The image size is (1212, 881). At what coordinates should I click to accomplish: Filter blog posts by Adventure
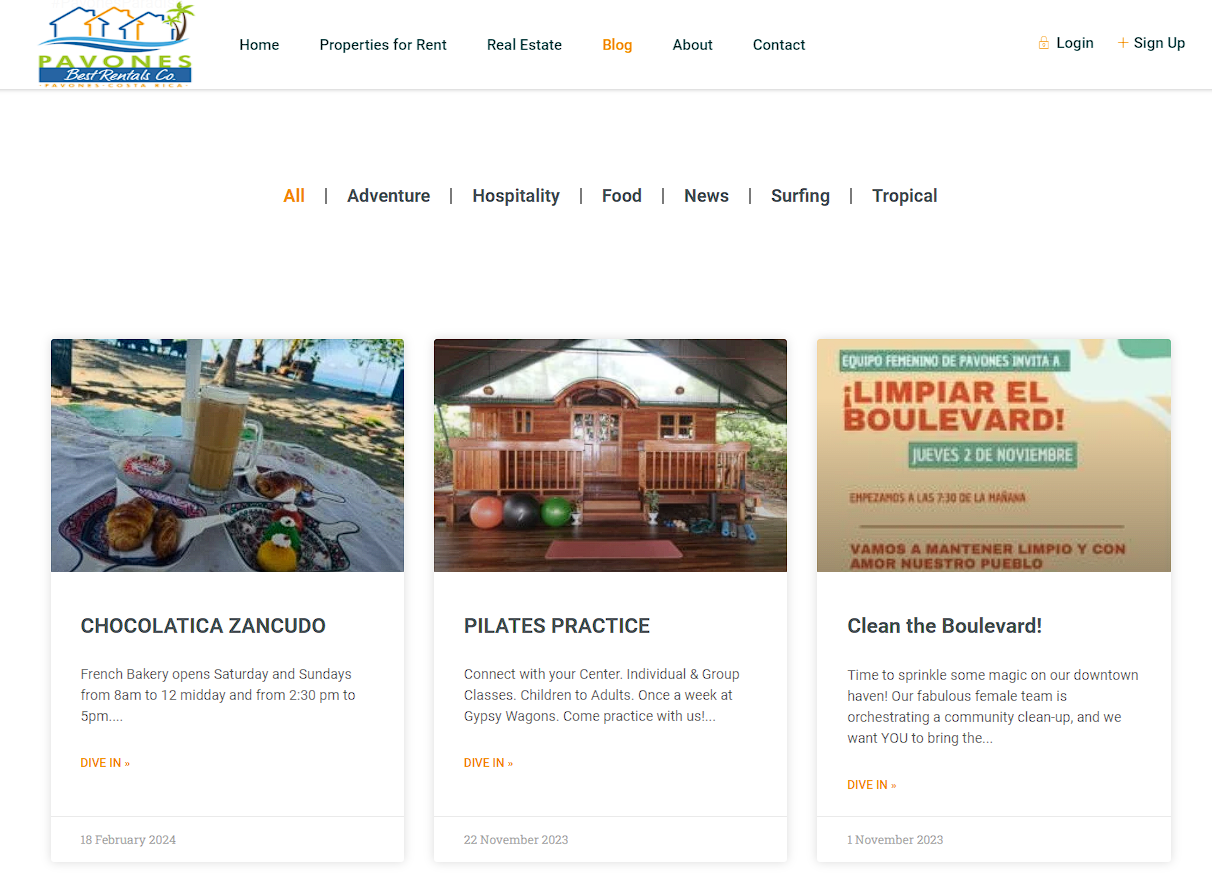[388, 196]
